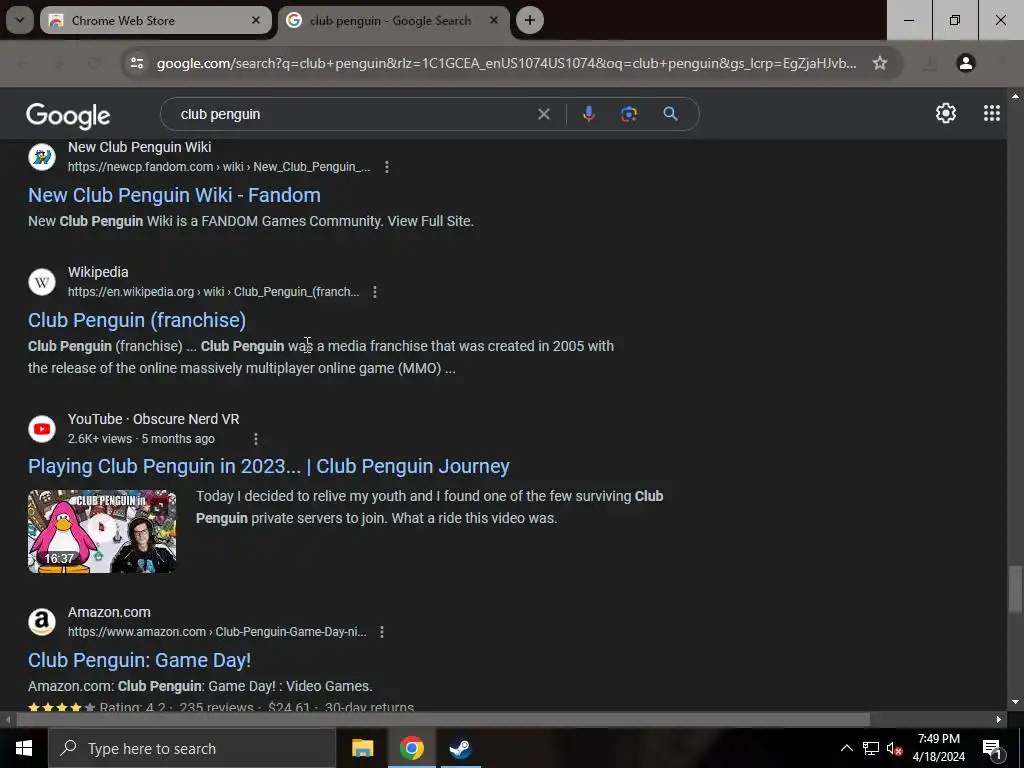
Task: Click the YouTube result favicon
Action: tap(42, 429)
